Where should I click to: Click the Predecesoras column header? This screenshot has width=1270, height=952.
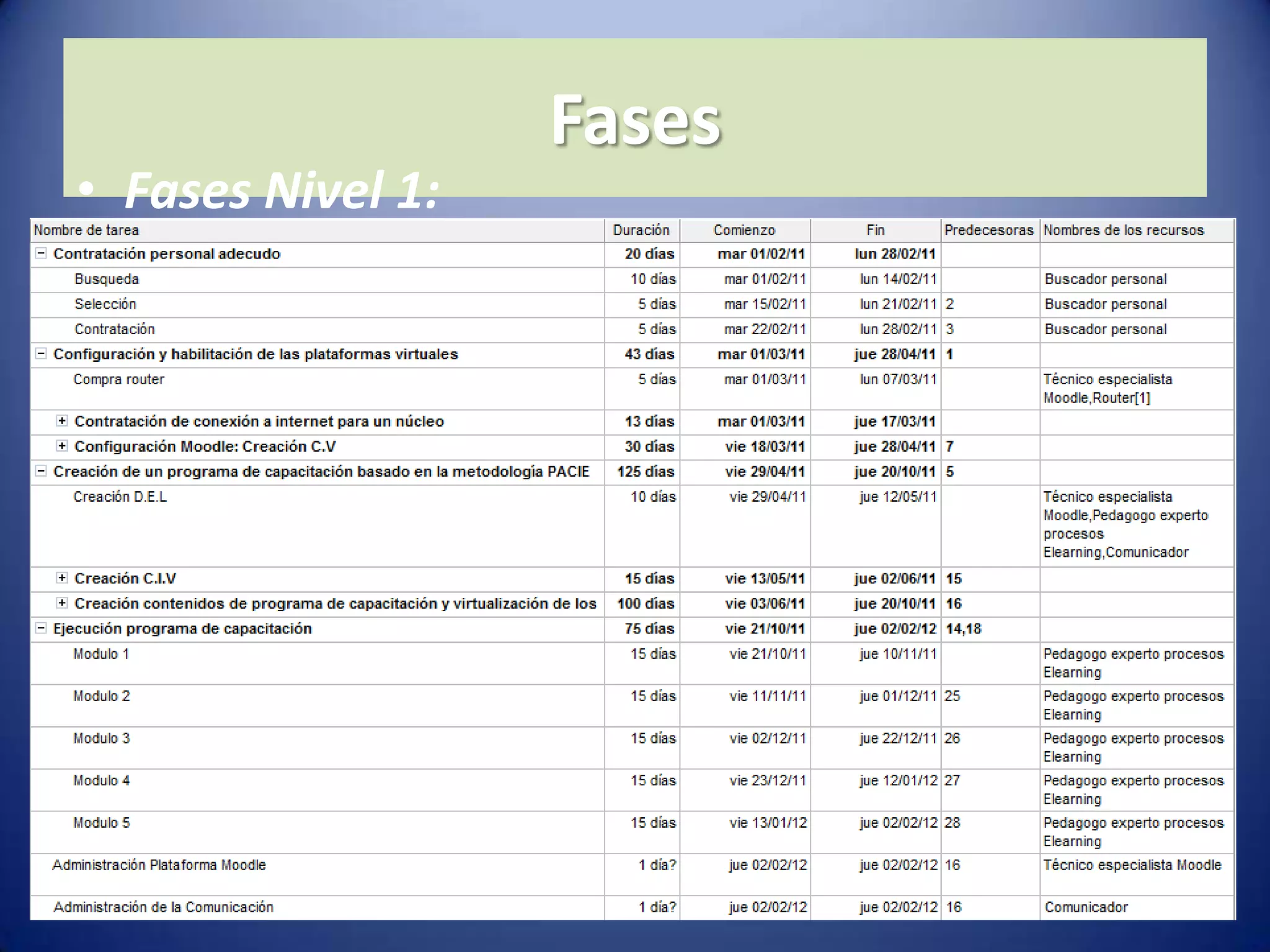tap(990, 230)
